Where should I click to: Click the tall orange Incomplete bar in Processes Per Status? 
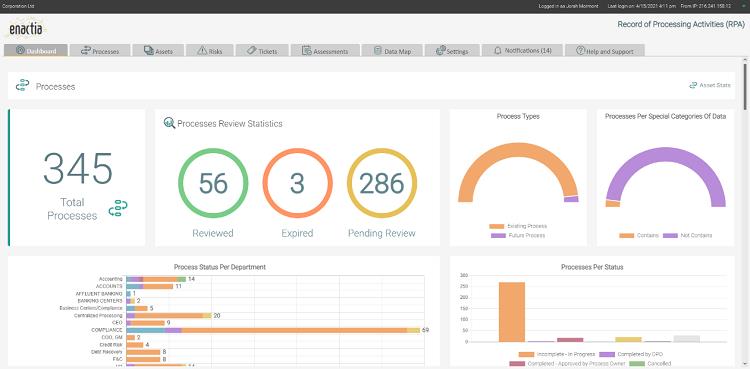click(x=512, y=312)
